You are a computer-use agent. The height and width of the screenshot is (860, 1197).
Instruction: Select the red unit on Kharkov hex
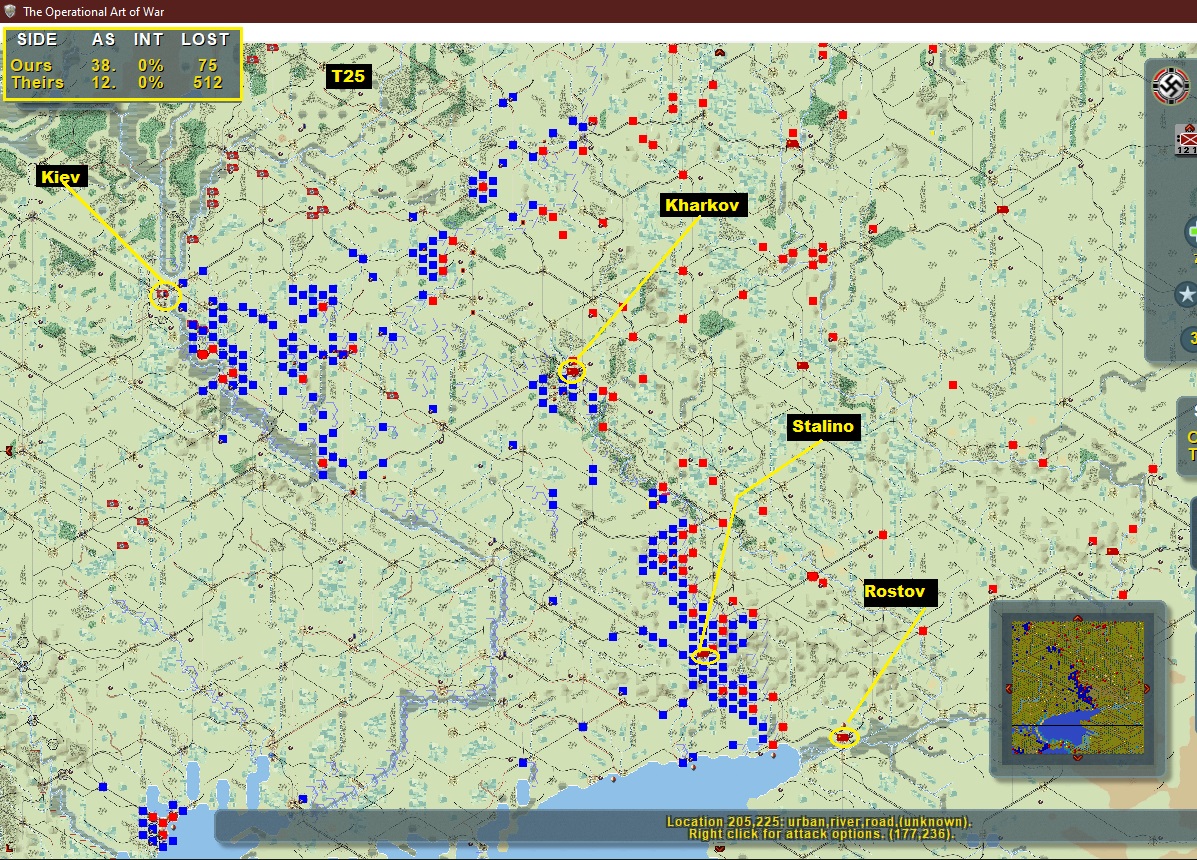click(572, 372)
